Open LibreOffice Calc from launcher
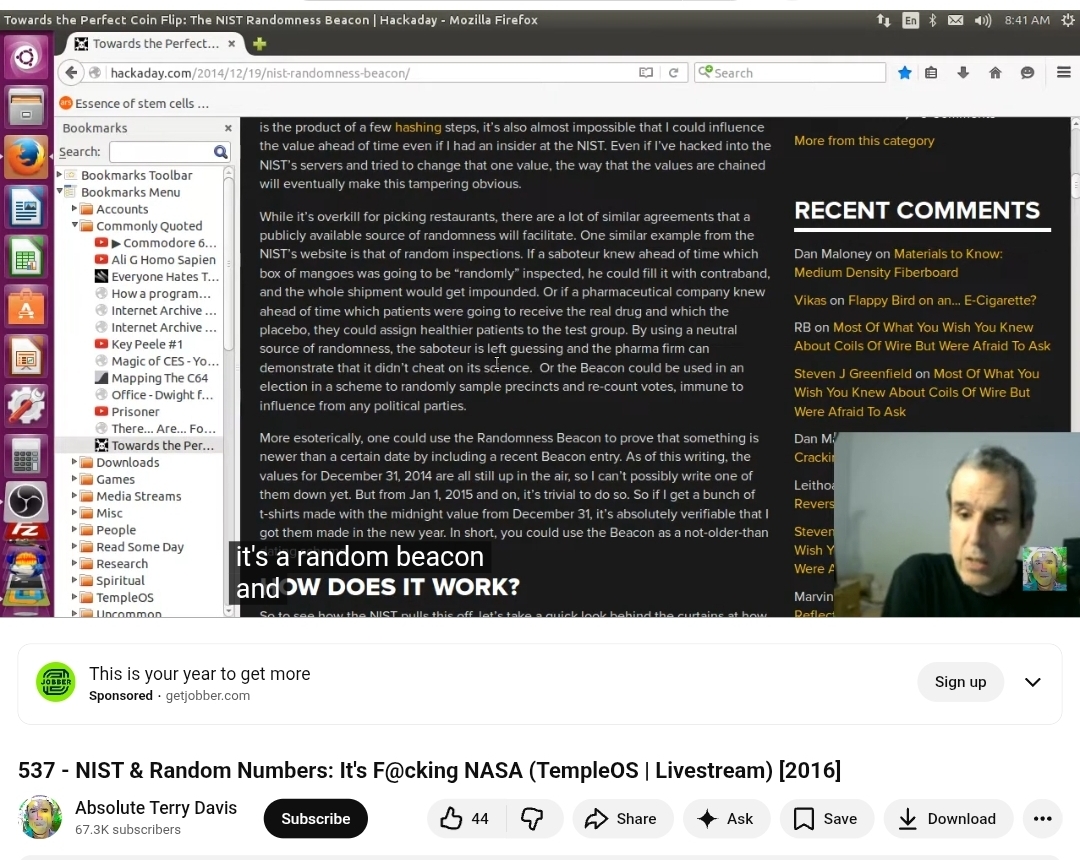1080x860 pixels. (x=26, y=257)
